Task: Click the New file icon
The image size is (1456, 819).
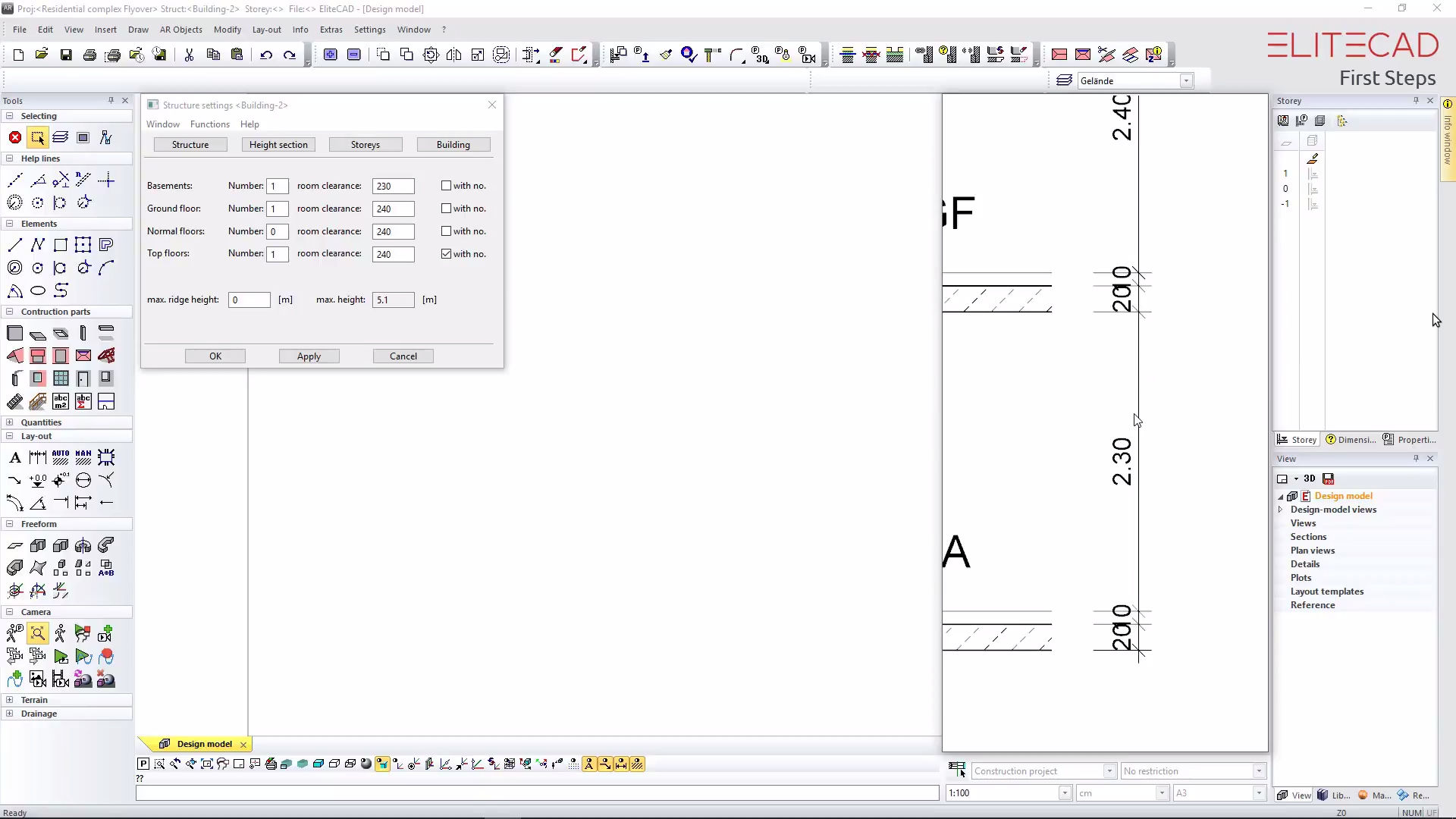Action: [x=18, y=55]
